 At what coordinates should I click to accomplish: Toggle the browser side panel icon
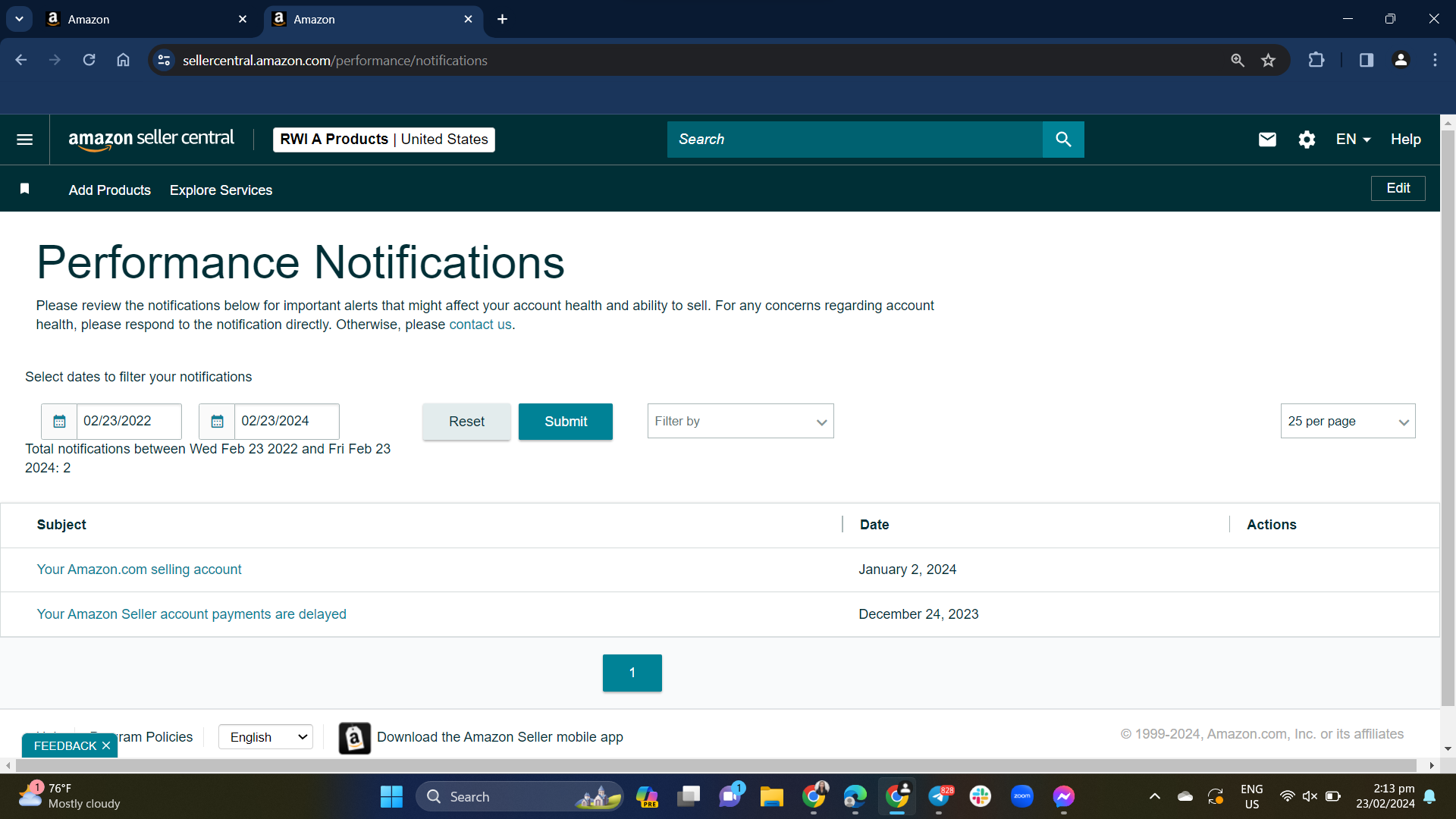click(x=1367, y=60)
